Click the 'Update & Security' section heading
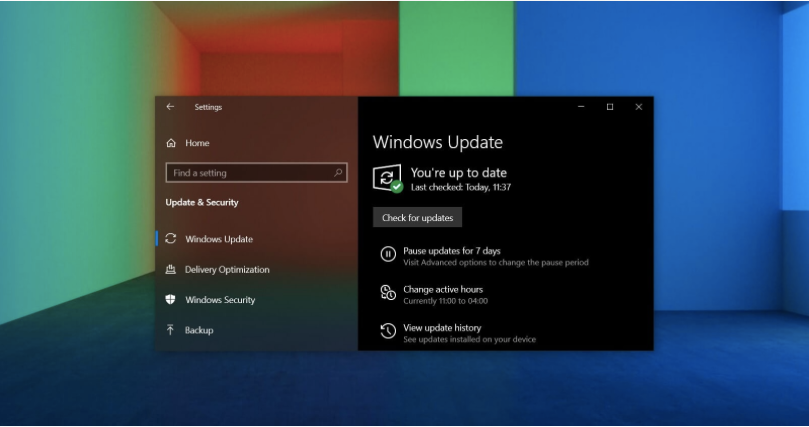 (202, 202)
